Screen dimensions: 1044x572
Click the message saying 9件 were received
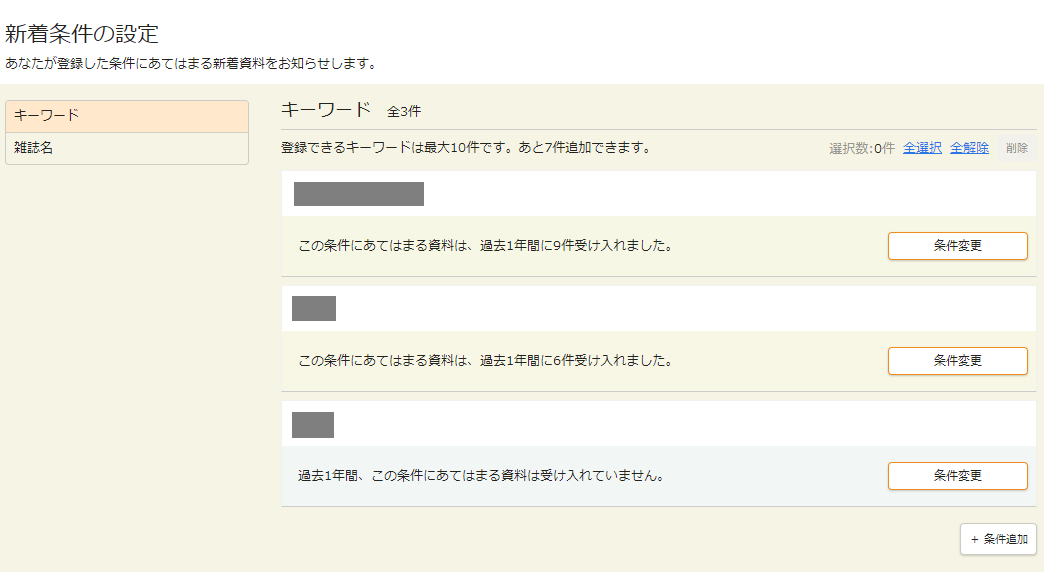pos(485,246)
